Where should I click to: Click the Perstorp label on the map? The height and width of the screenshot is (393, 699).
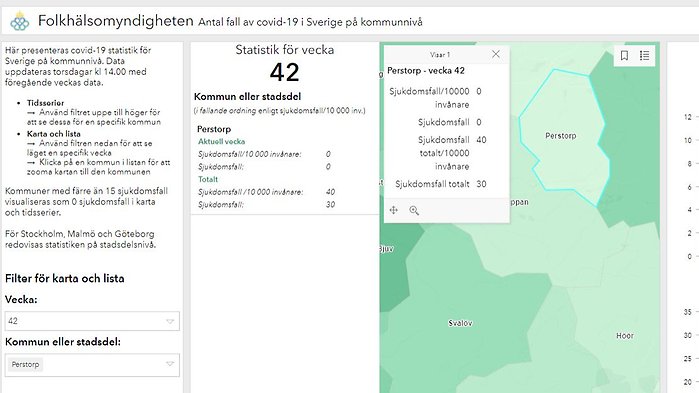[561, 135]
